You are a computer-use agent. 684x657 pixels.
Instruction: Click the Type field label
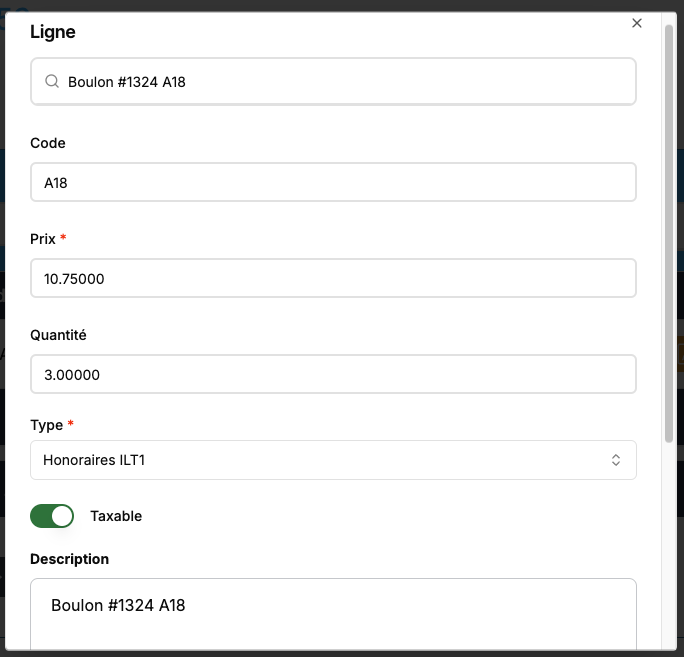(x=46, y=425)
